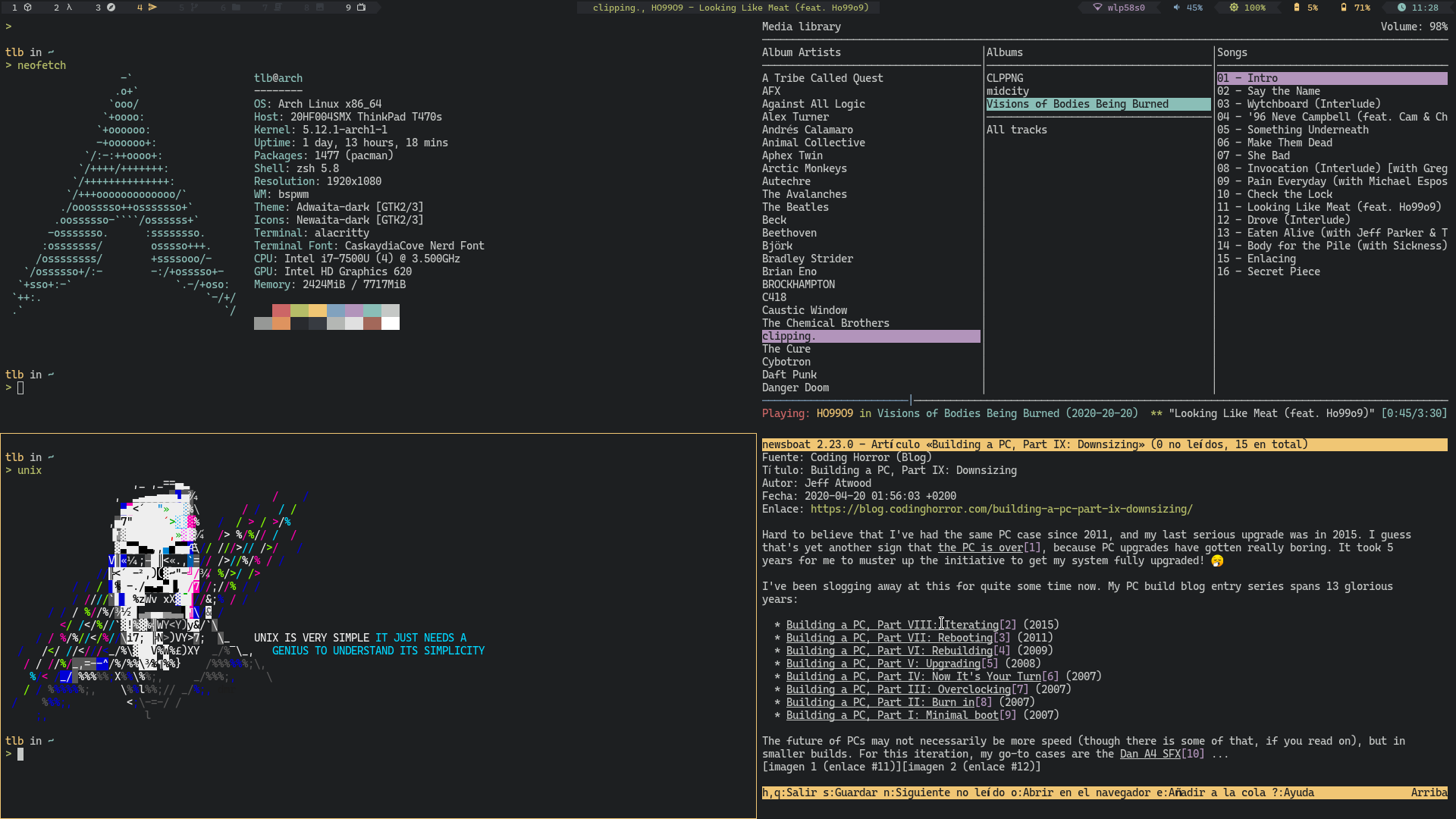1456x819 pixels.
Task: Select artist 'Arctic Monkeys'
Action: point(804,168)
